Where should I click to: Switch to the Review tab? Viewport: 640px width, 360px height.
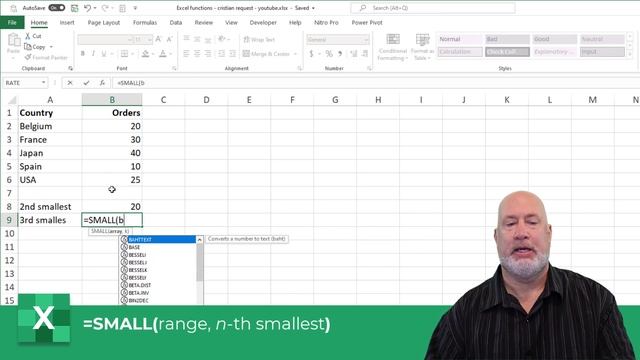pyautogui.click(x=204, y=22)
